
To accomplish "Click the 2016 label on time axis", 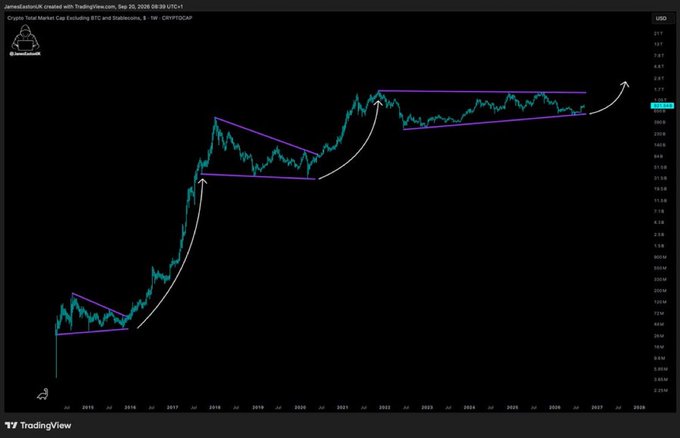I will point(130,408).
